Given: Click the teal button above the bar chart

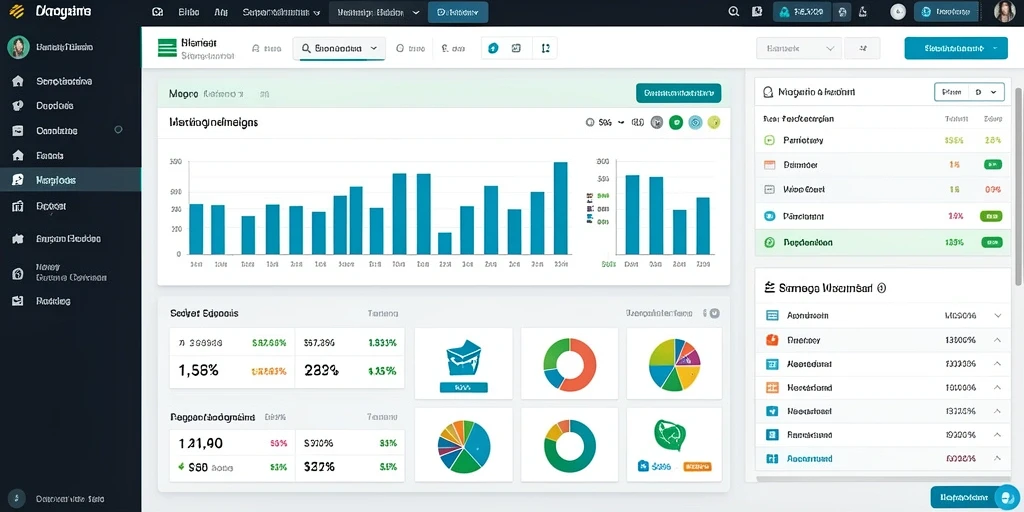Looking at the screenshot, I should pyautogui.click(x=679, y=93).
